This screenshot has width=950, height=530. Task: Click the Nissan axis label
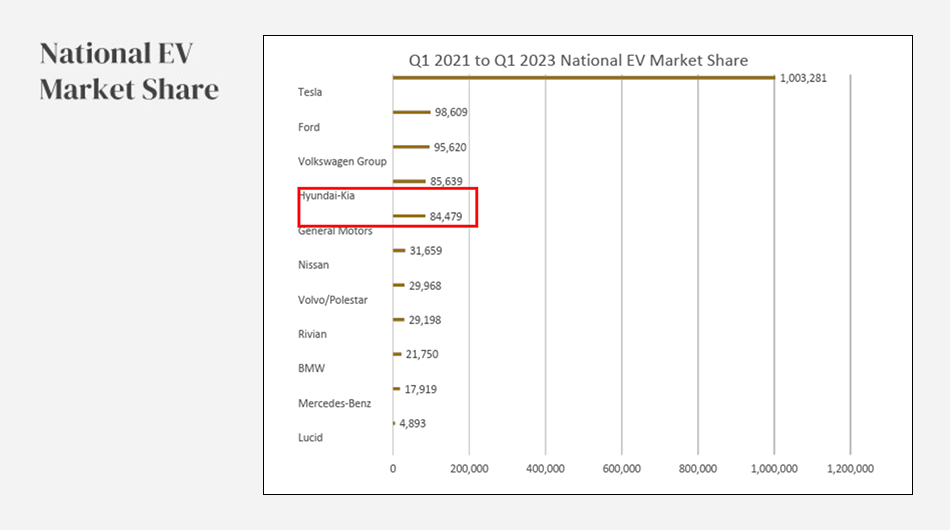[x=313, y=265]
